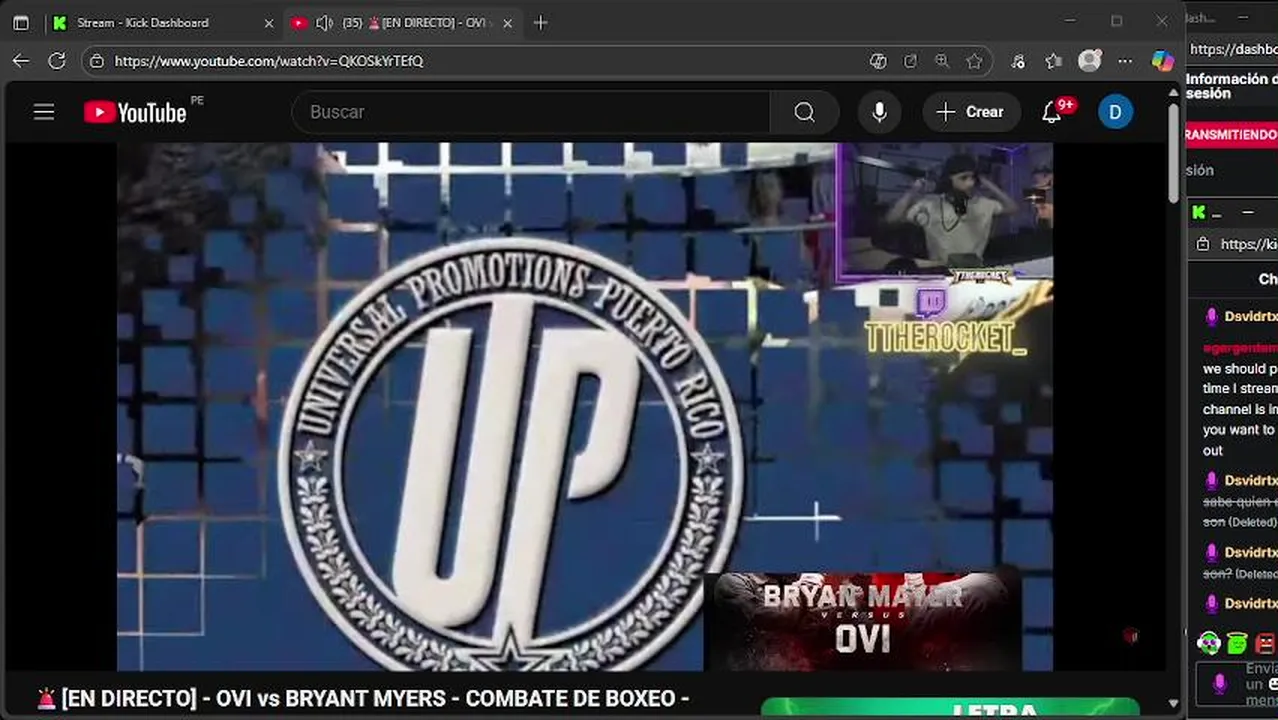Open browser settings and more ellipsis
Screen dimensions: 1278x720
pyautogui.click(x=1127, y=61)
